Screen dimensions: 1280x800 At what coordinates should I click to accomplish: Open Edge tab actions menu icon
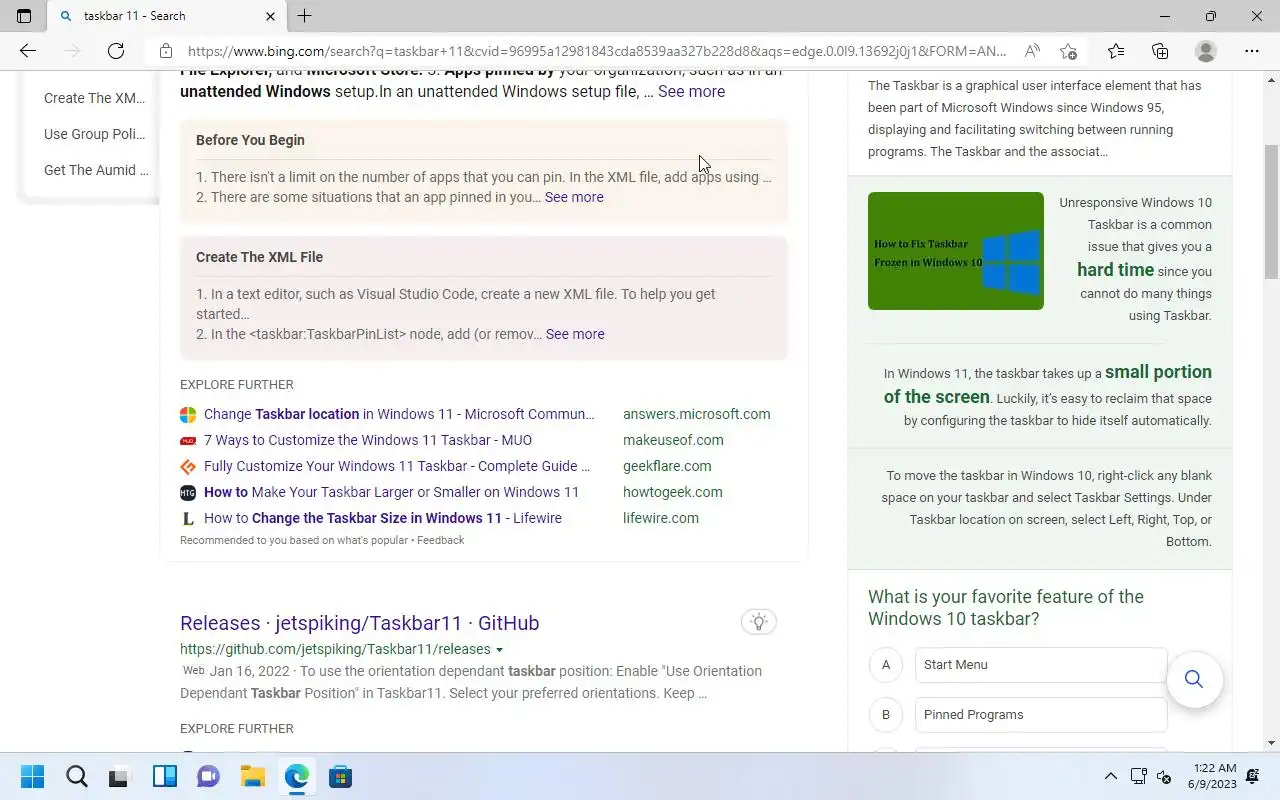click(24, 16)
